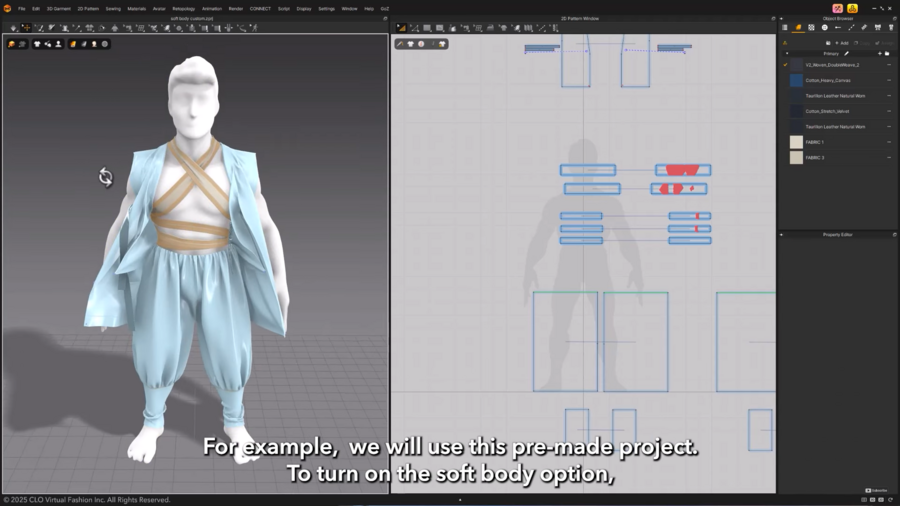Click the running figure icon in 3D toolbar
900x506 pixels.
click(x=254, y=28)
